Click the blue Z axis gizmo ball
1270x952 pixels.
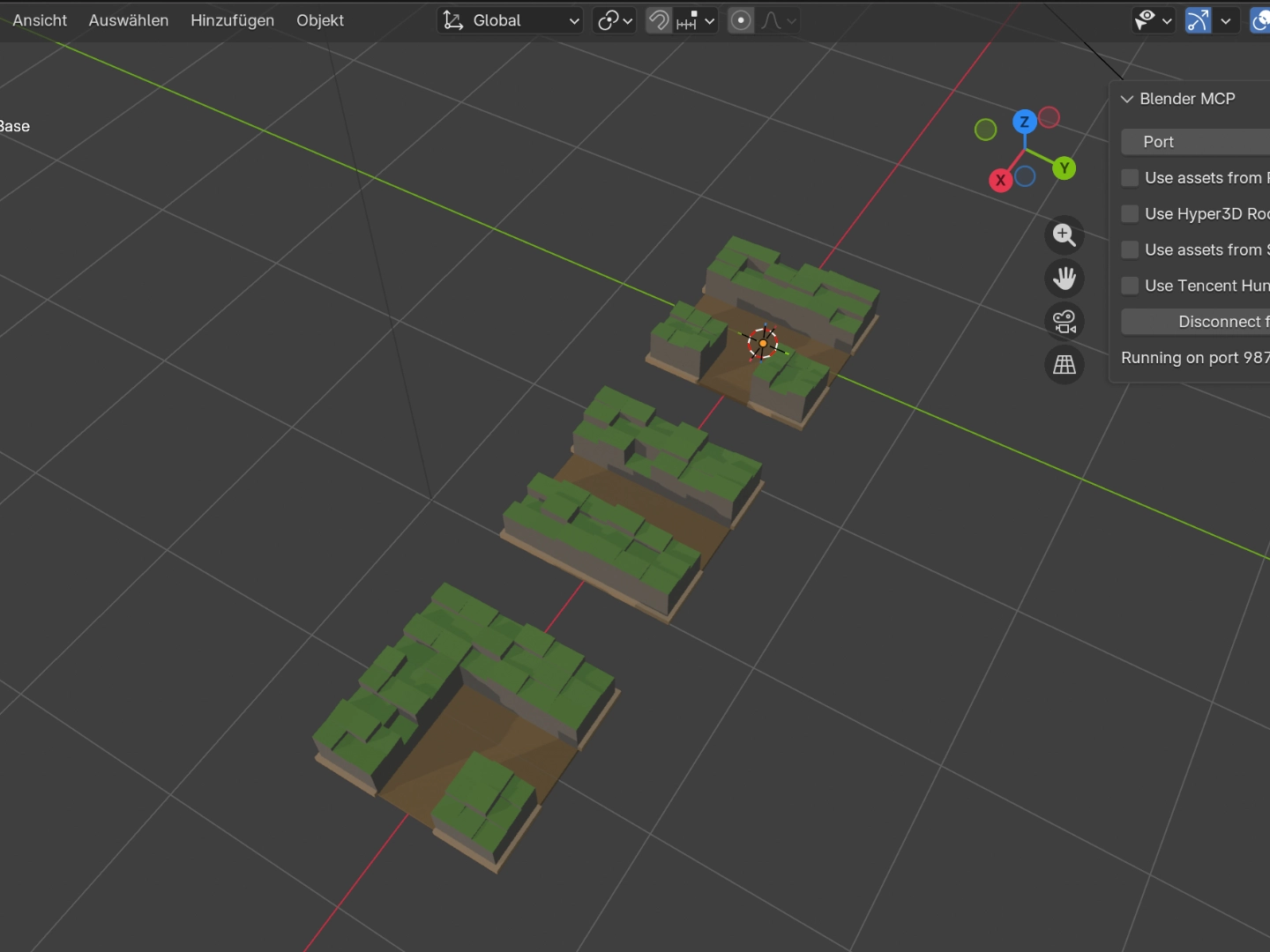[1024, 122]
